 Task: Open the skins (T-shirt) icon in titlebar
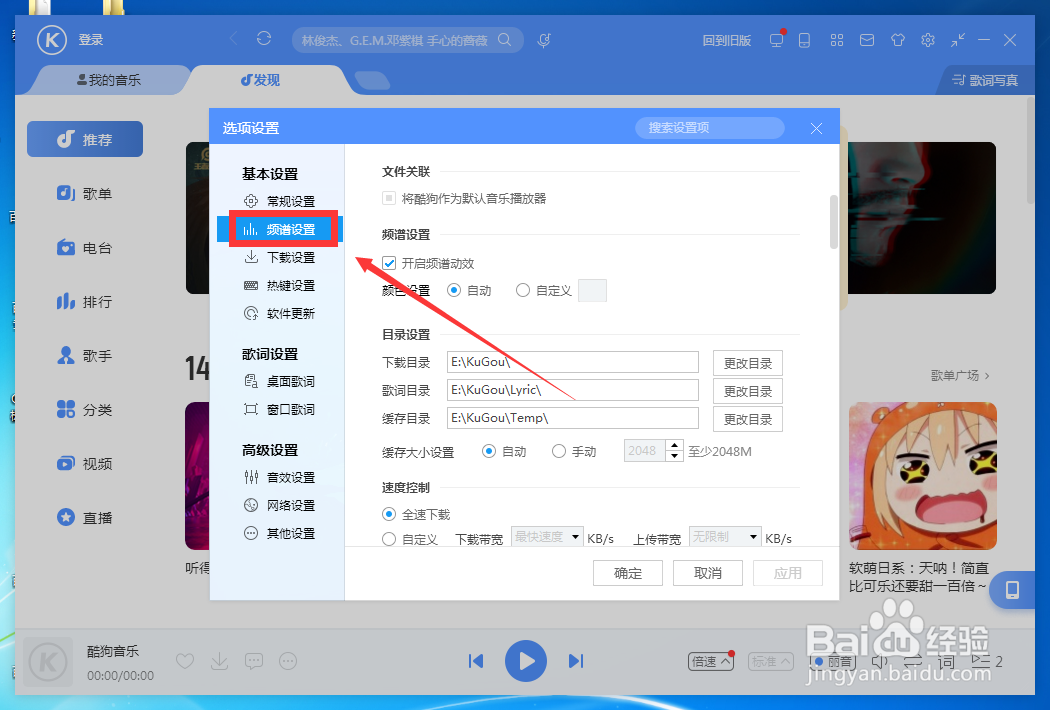click(x=897, y=40)
